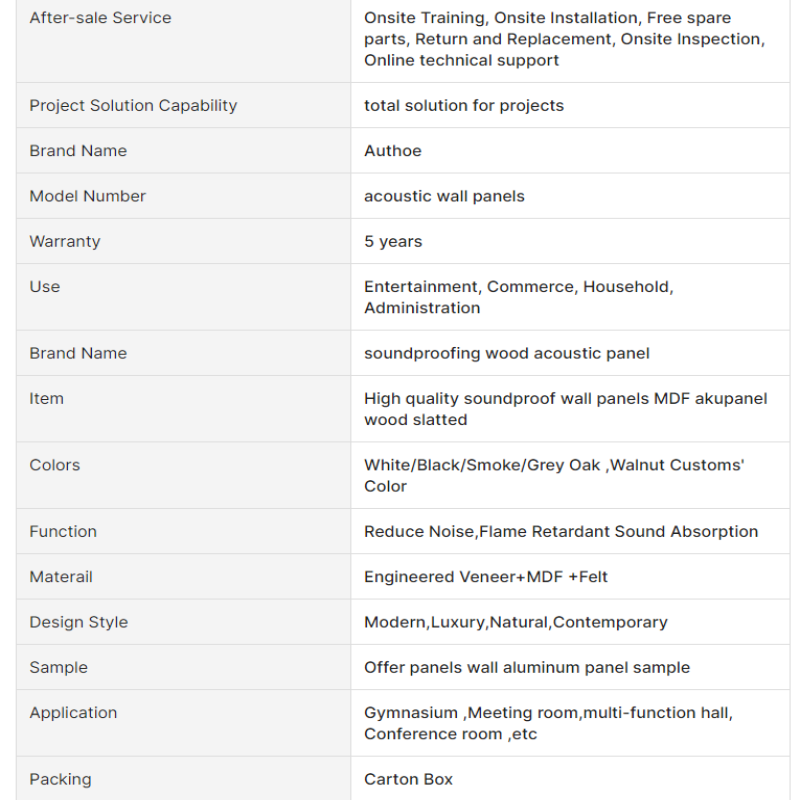The image size is (800, 800).
Task: Click the After-sale Service label cell
Action: click(x=100, y=18)
